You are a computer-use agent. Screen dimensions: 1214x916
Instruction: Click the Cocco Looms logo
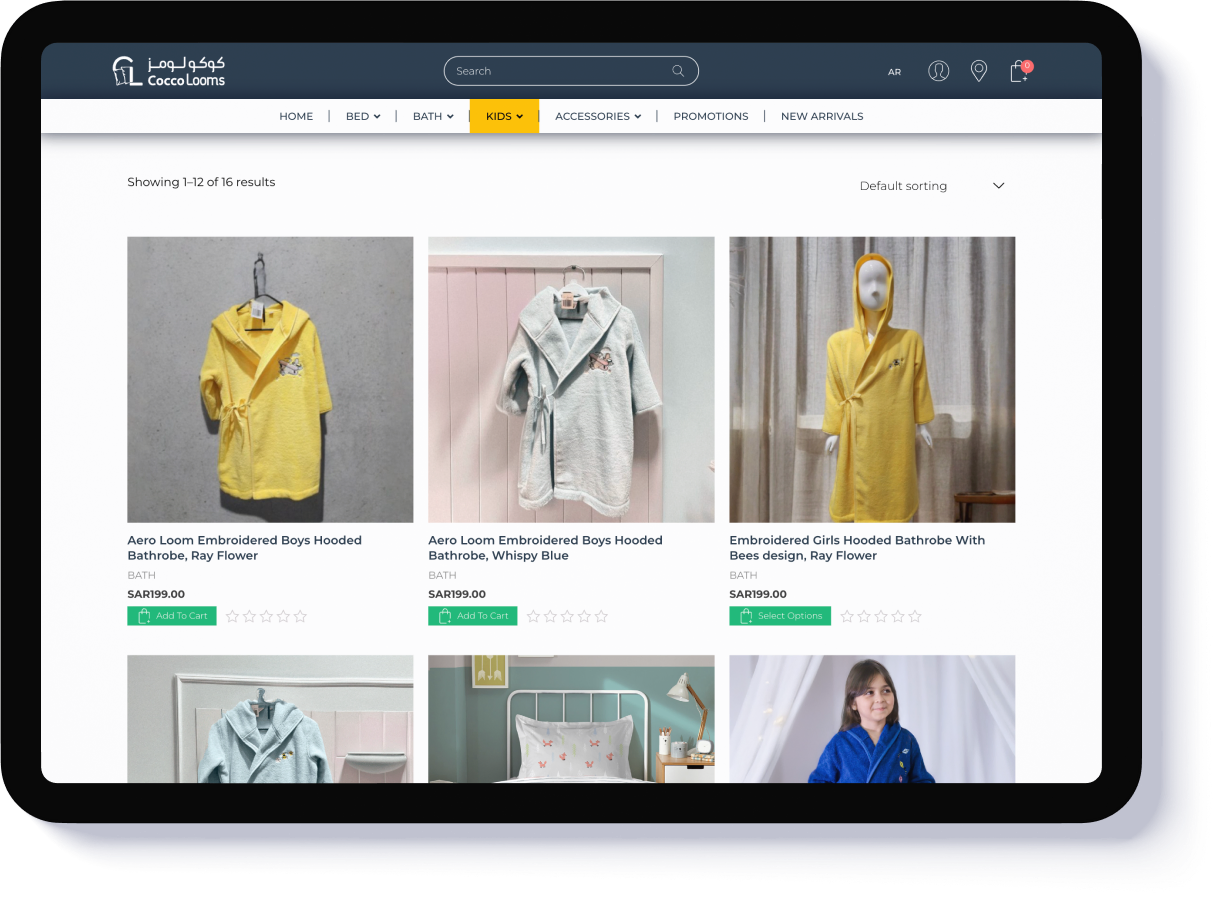coord(170,70)
